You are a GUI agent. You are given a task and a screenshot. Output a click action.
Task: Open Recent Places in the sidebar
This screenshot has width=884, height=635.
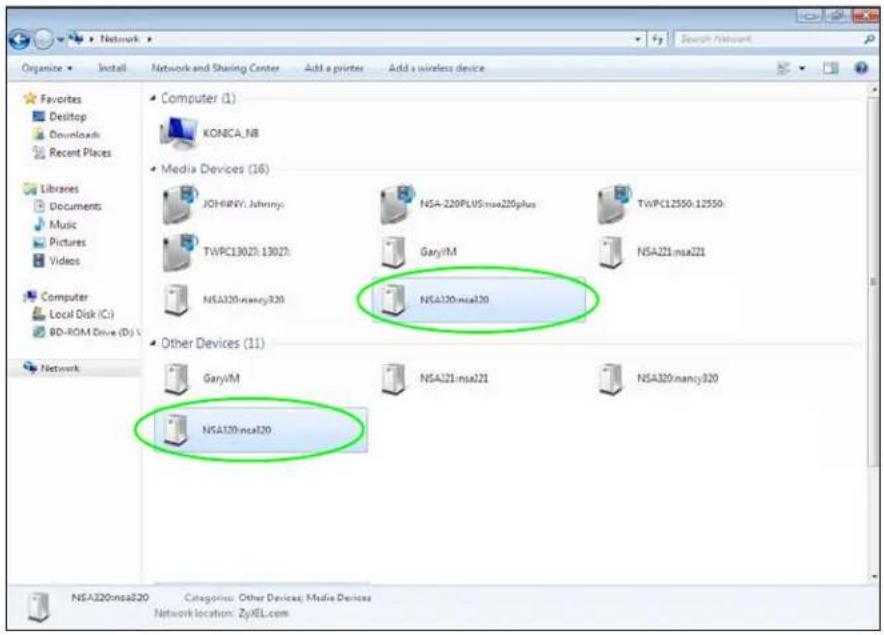pyautogui.click(x=80, y=153)
